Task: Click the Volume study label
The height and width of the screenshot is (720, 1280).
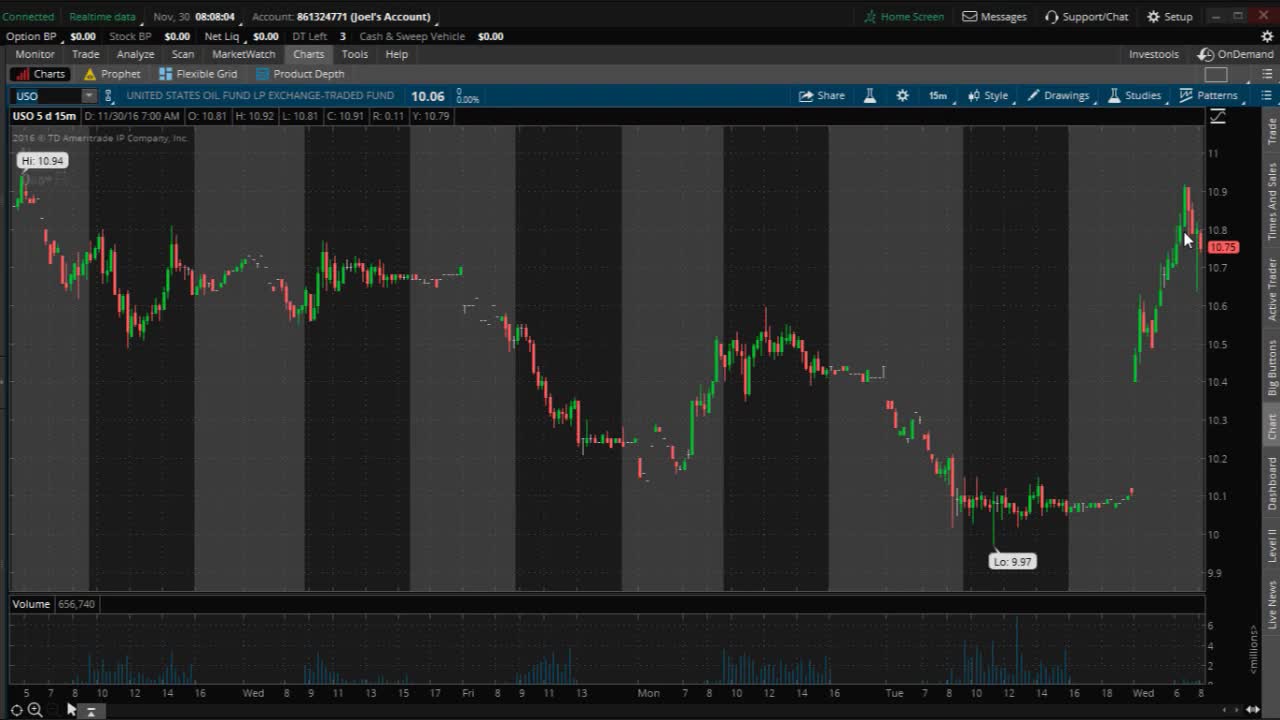Action: (x=31, y=604)
